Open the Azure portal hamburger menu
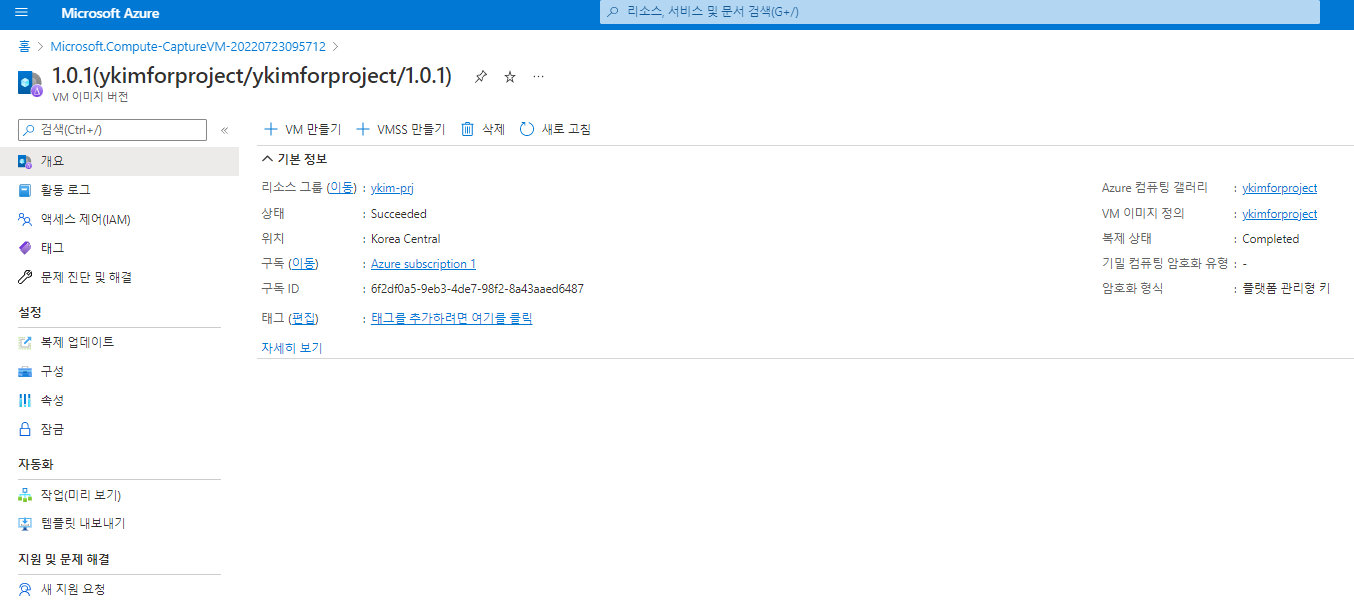The width and height of the screenshot is (1354, 609). (x=21, y=13)
